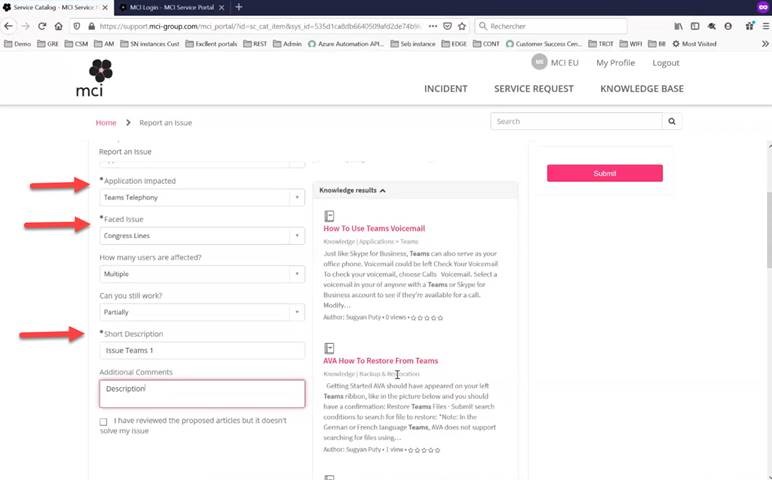
Task: Open the shield tracking protection icon
Action: 76,26
